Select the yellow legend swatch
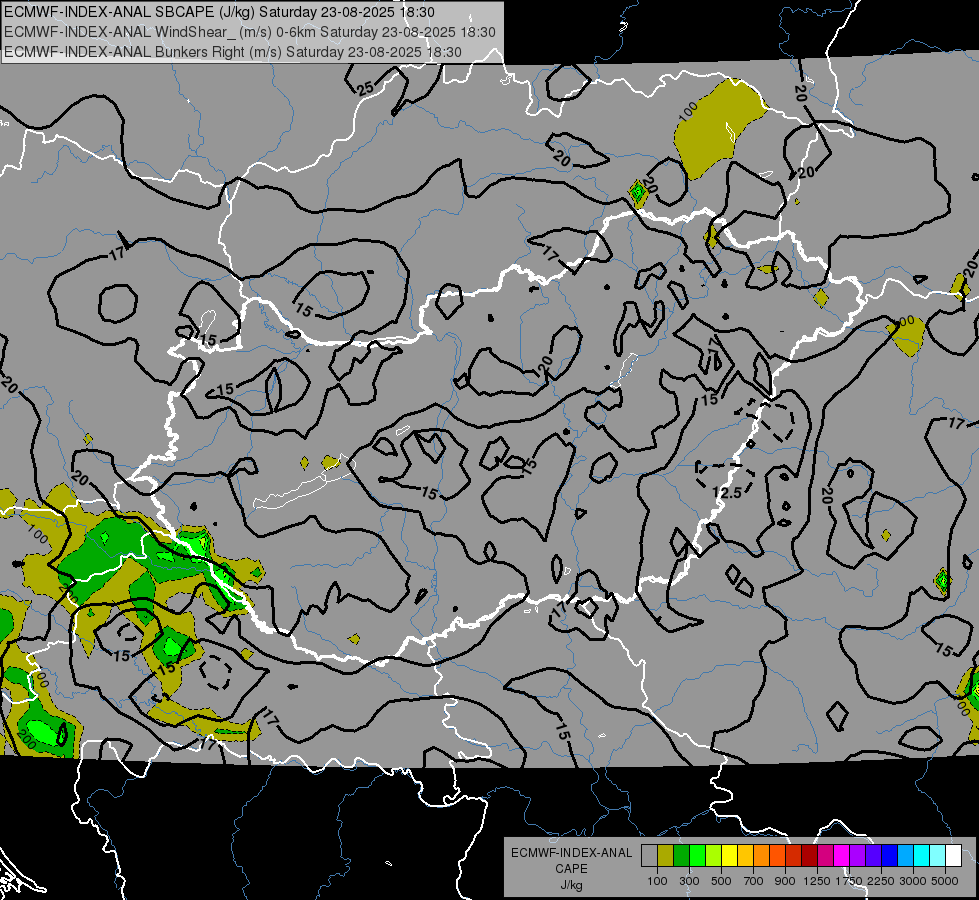 (x=729, y=855)
